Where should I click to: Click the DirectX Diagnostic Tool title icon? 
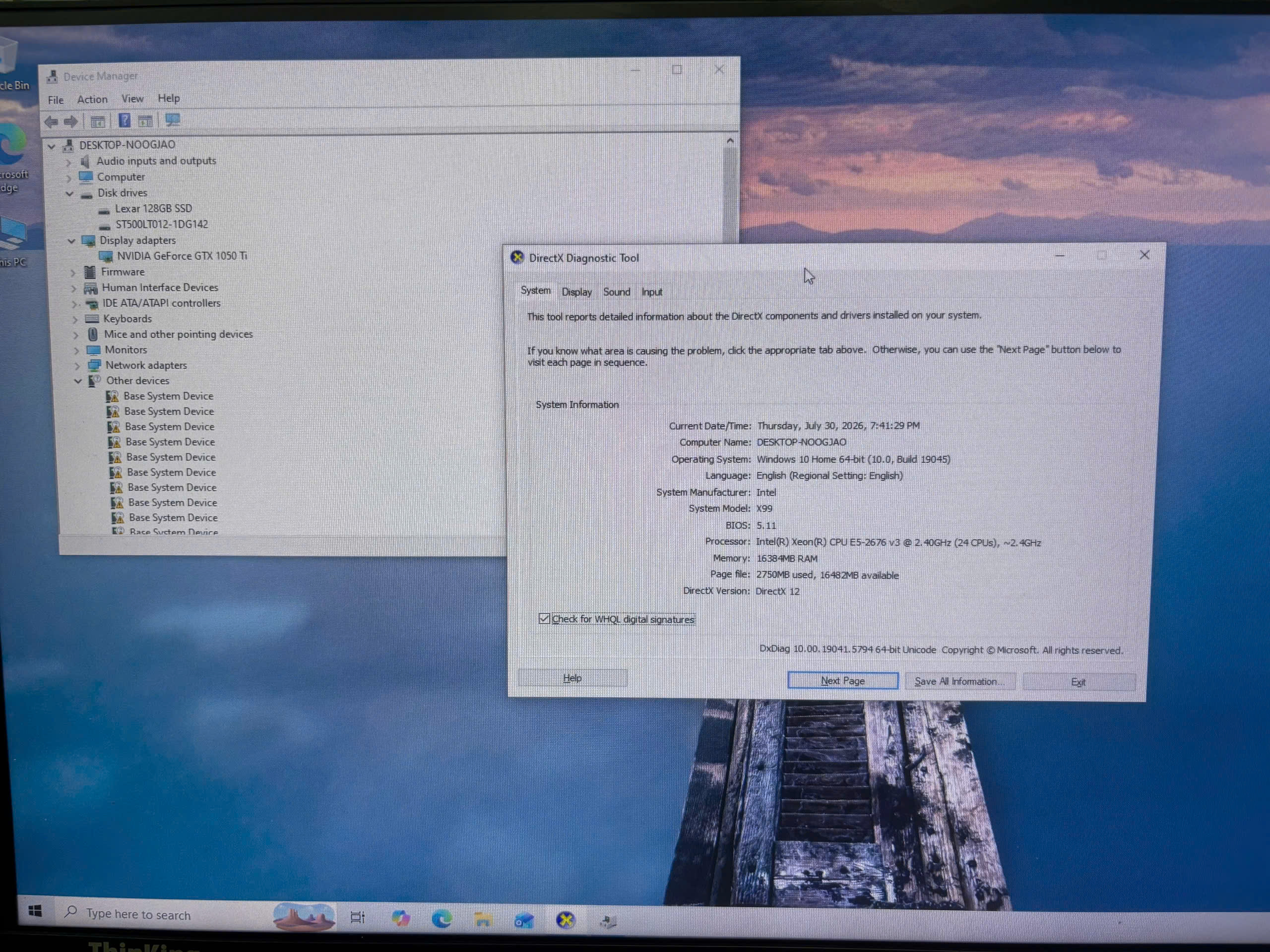click(517, 257)
